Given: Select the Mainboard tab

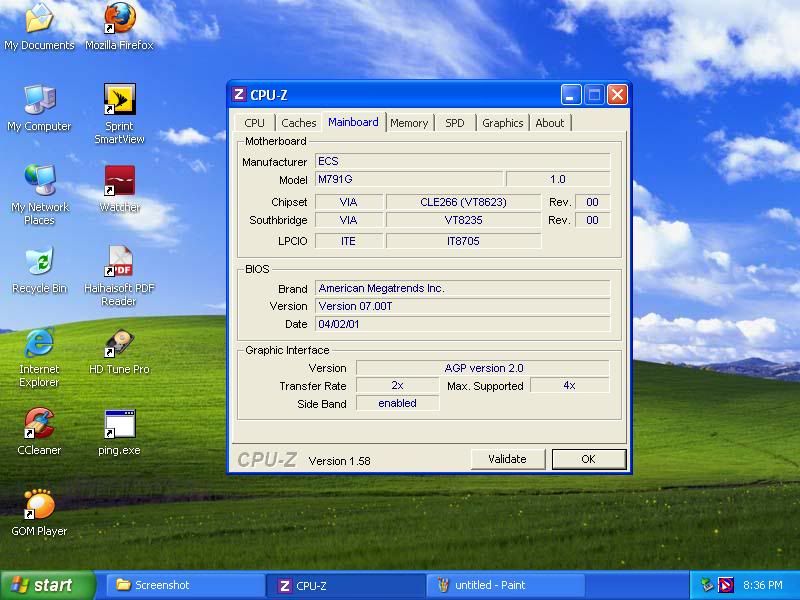Looking at the screenshot, I should 353,122.
